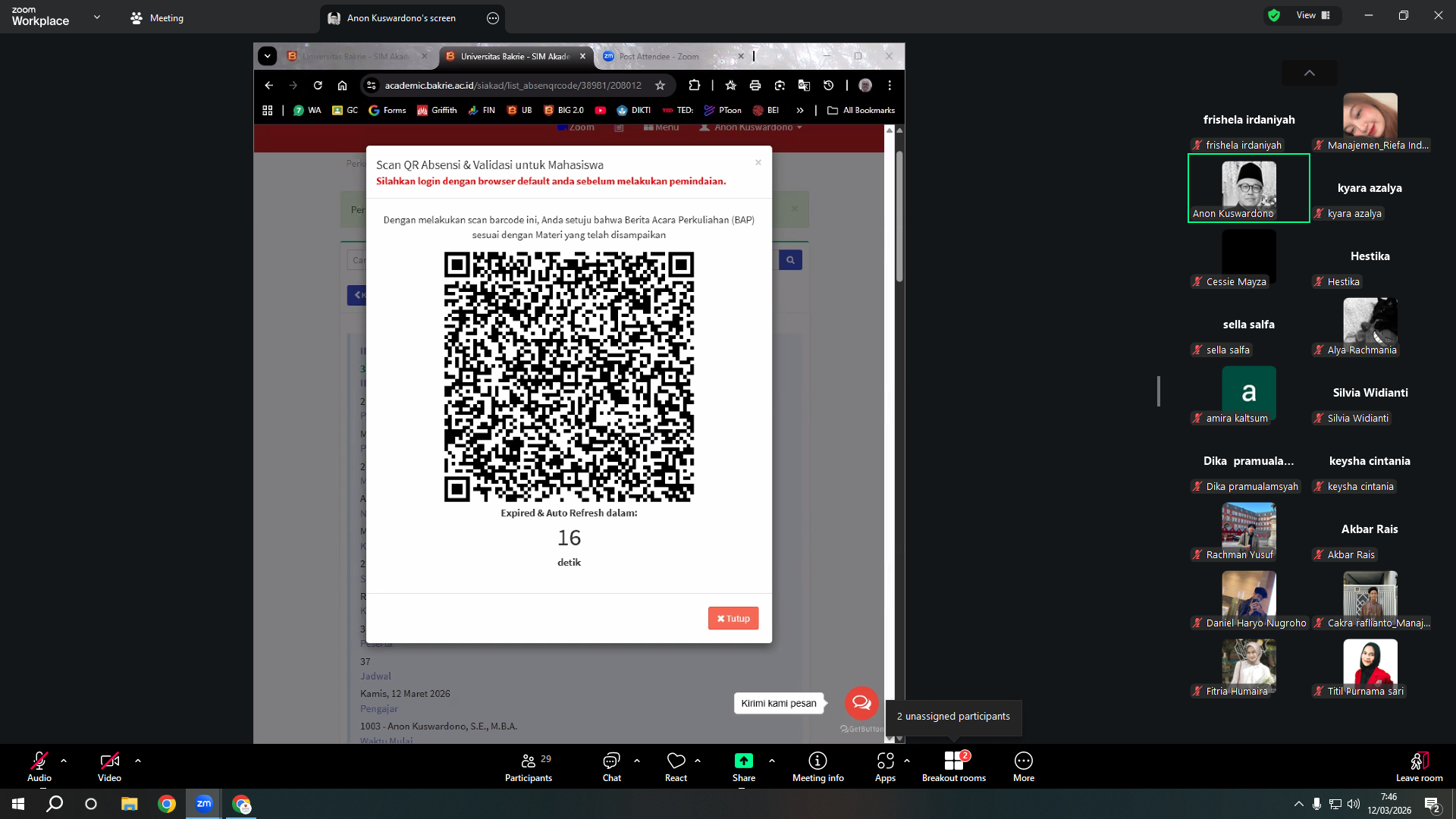Screen dimensions: 1456x819
Task: Open the View layout menu
Action: pyautogui.click(x=1313, y=15)
